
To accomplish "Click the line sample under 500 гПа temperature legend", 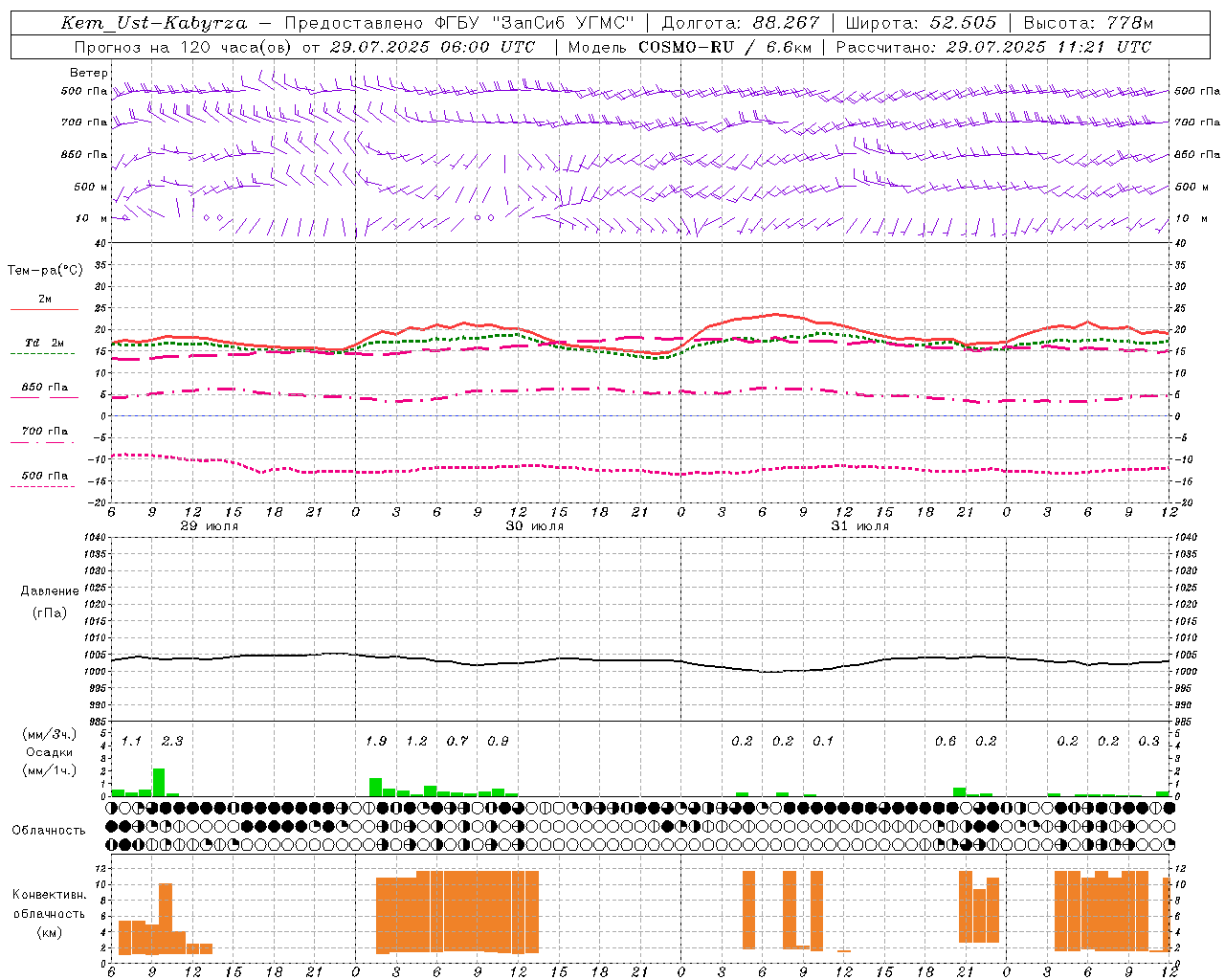I will click(x=43, y=486).
